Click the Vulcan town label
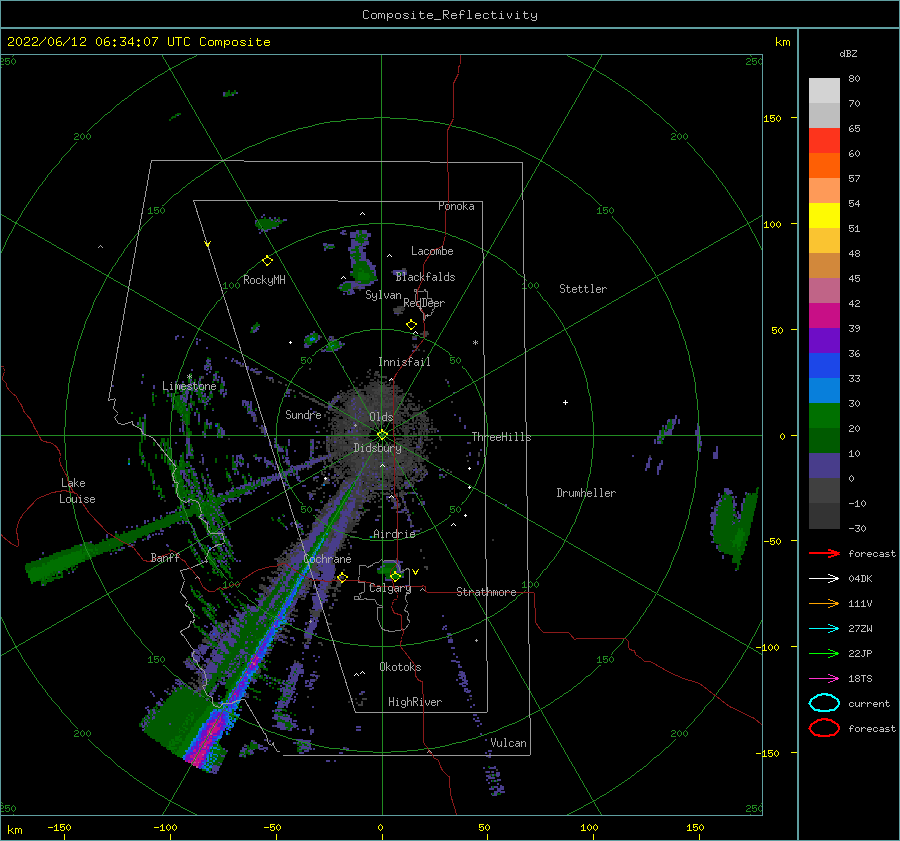Screen dimensions: 900x841 508,743
